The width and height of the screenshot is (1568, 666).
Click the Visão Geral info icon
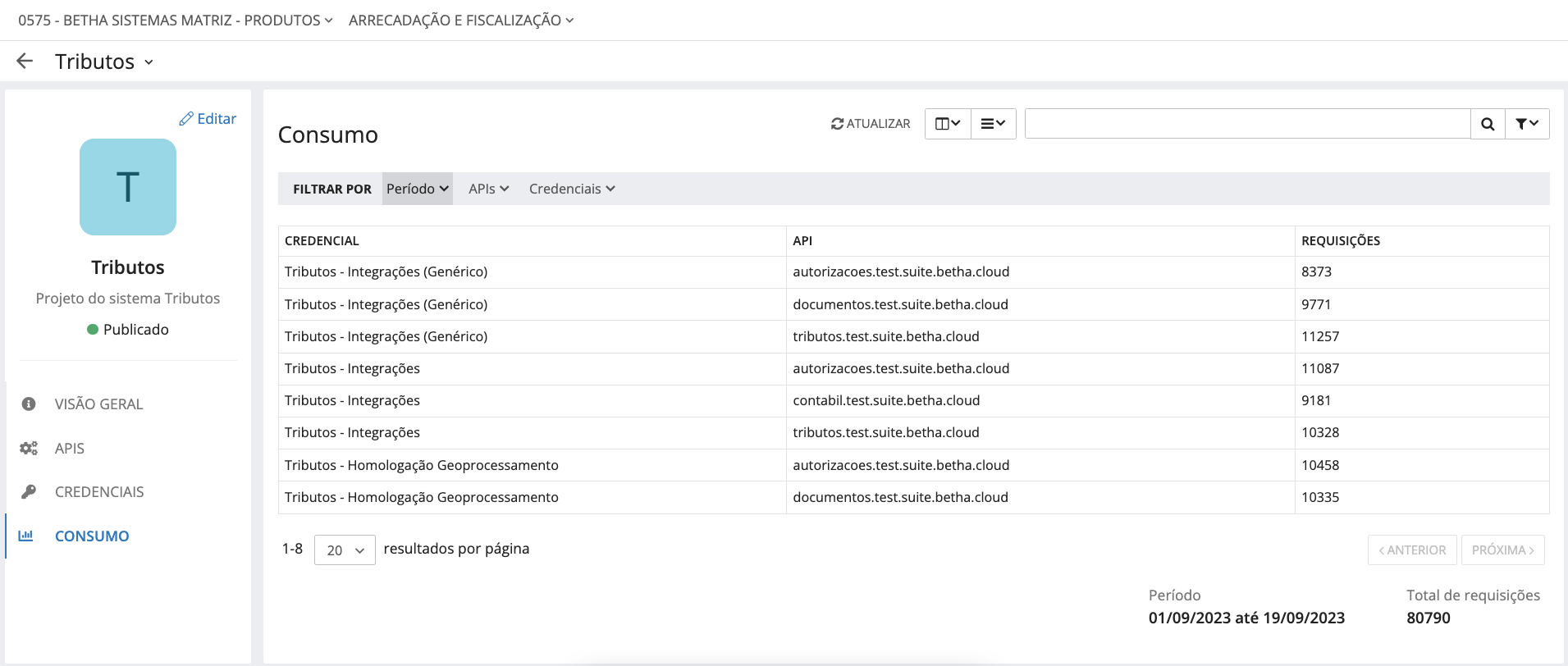(29, 404)
